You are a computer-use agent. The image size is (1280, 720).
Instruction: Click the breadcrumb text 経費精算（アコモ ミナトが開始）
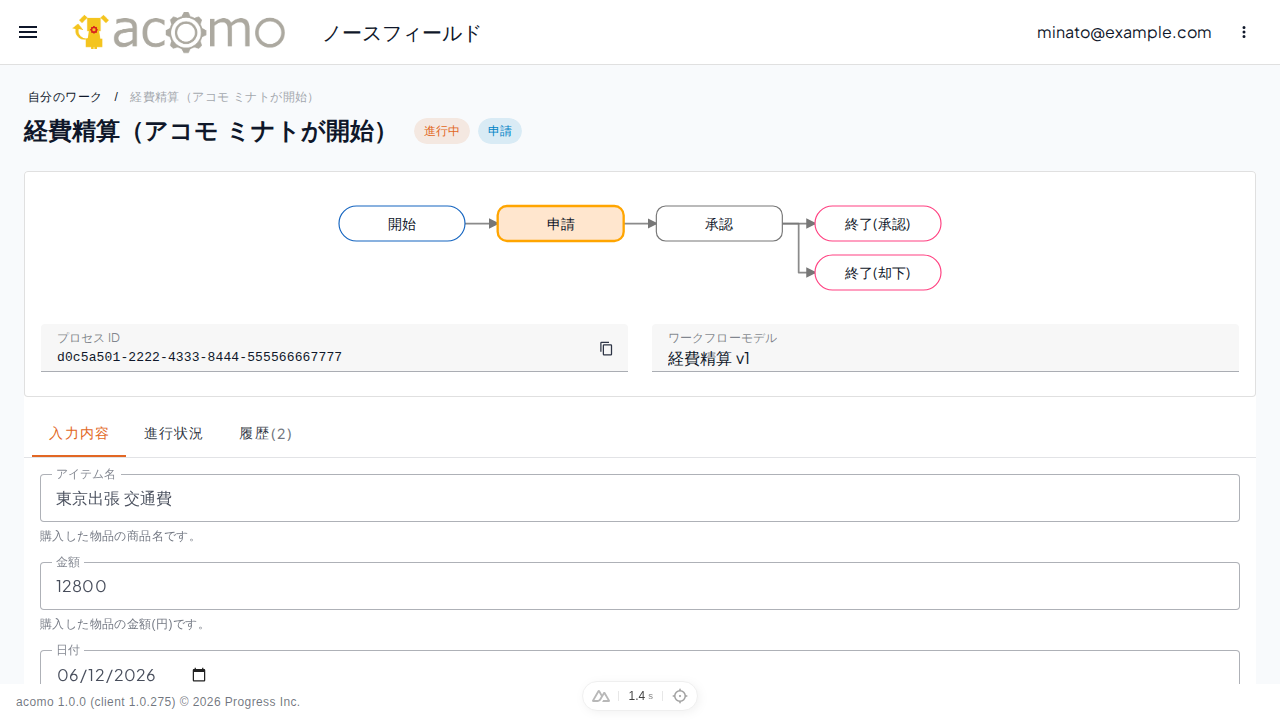tap(222, 97)
